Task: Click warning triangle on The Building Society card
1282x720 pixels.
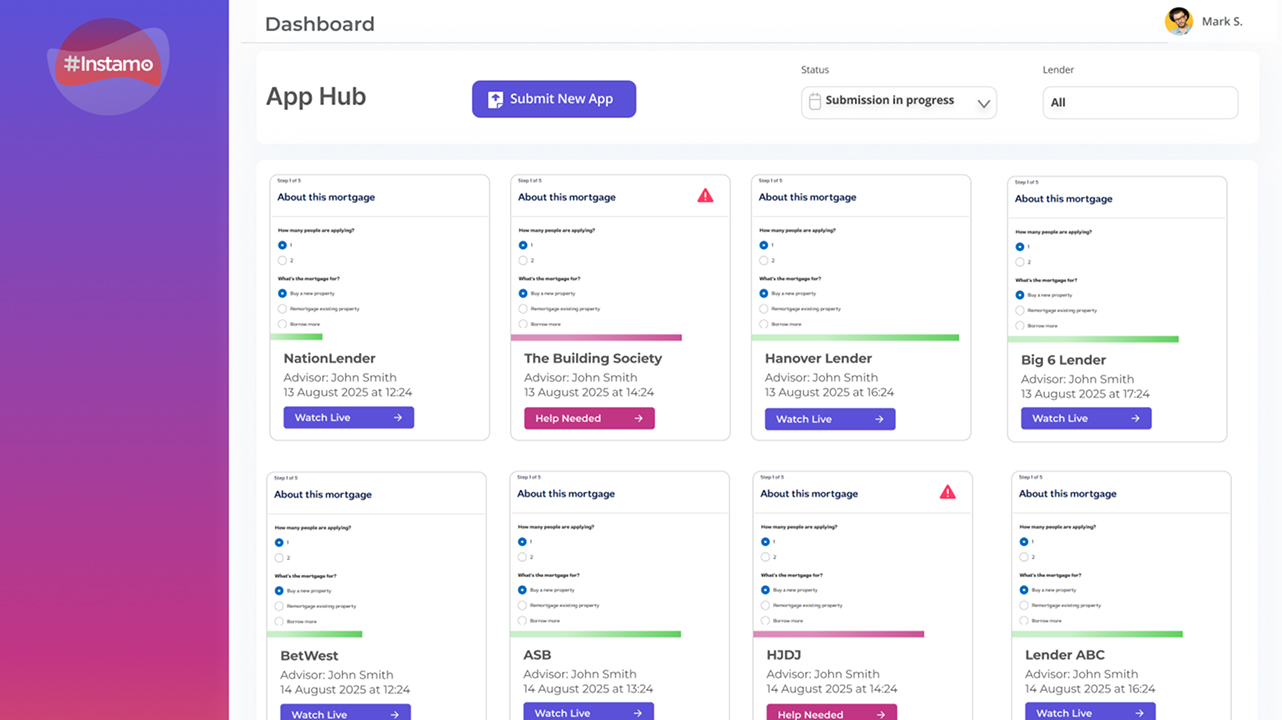Action: pos(705,196)
